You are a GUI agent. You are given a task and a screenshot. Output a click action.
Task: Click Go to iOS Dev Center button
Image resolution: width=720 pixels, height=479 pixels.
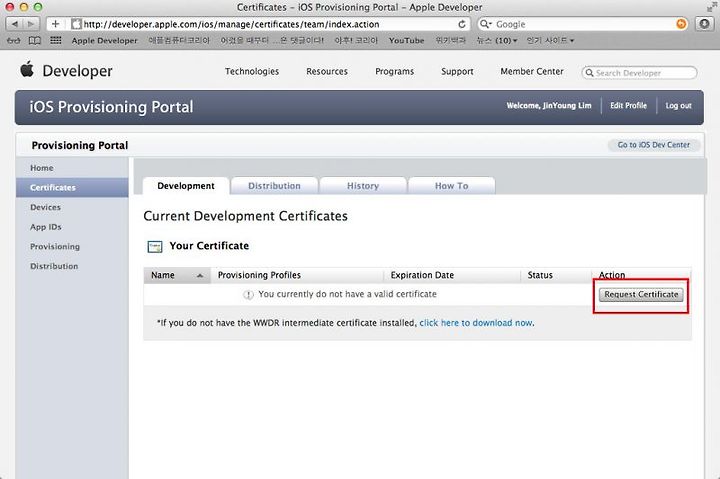pyautogui.click(x=654, y=145)
